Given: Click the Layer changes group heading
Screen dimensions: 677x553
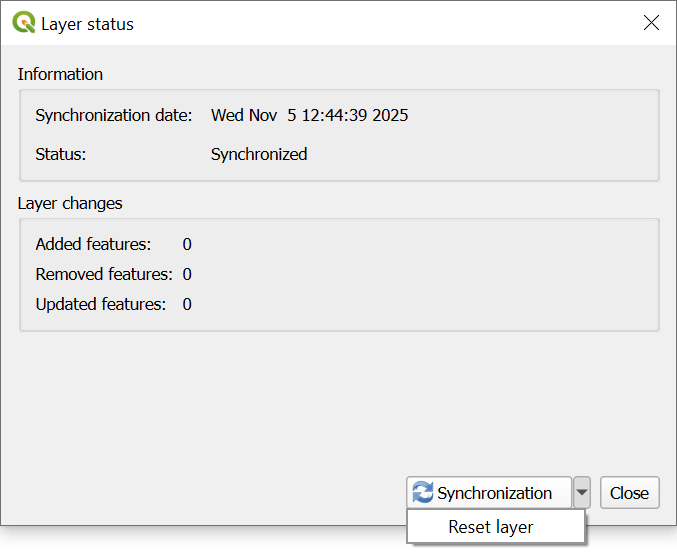Looking at the screenshot, I should 70,203.
